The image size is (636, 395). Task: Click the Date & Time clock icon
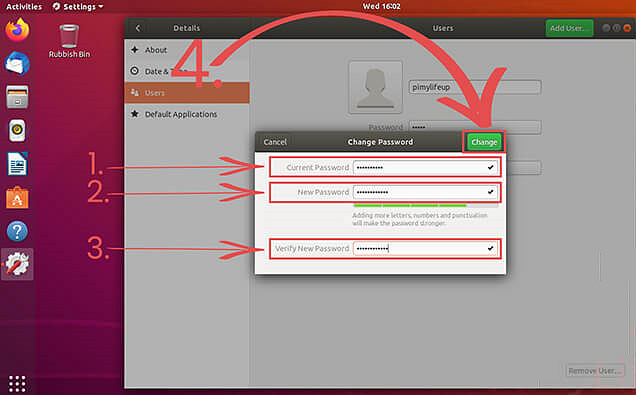tap(135, 71)
